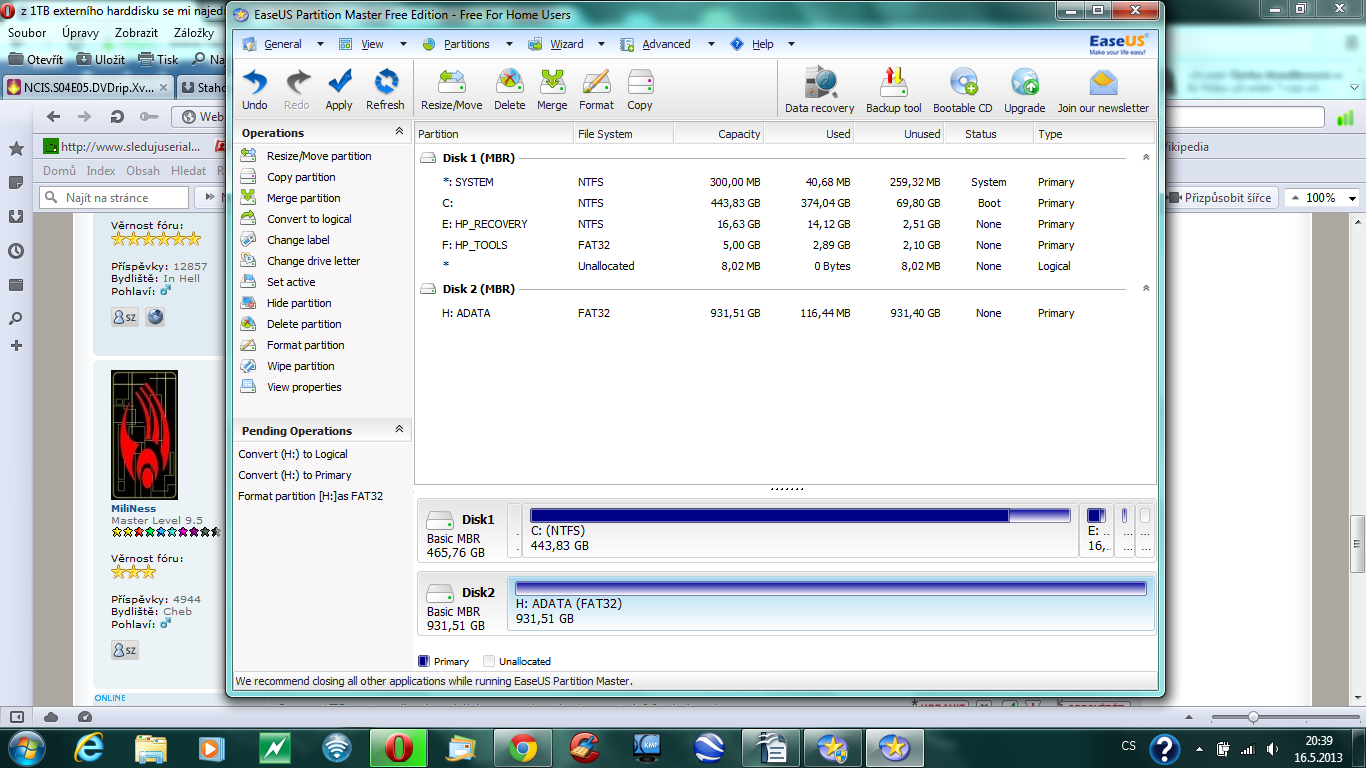Open dropdown arrow next to Wizard

[x=602, y=44]
